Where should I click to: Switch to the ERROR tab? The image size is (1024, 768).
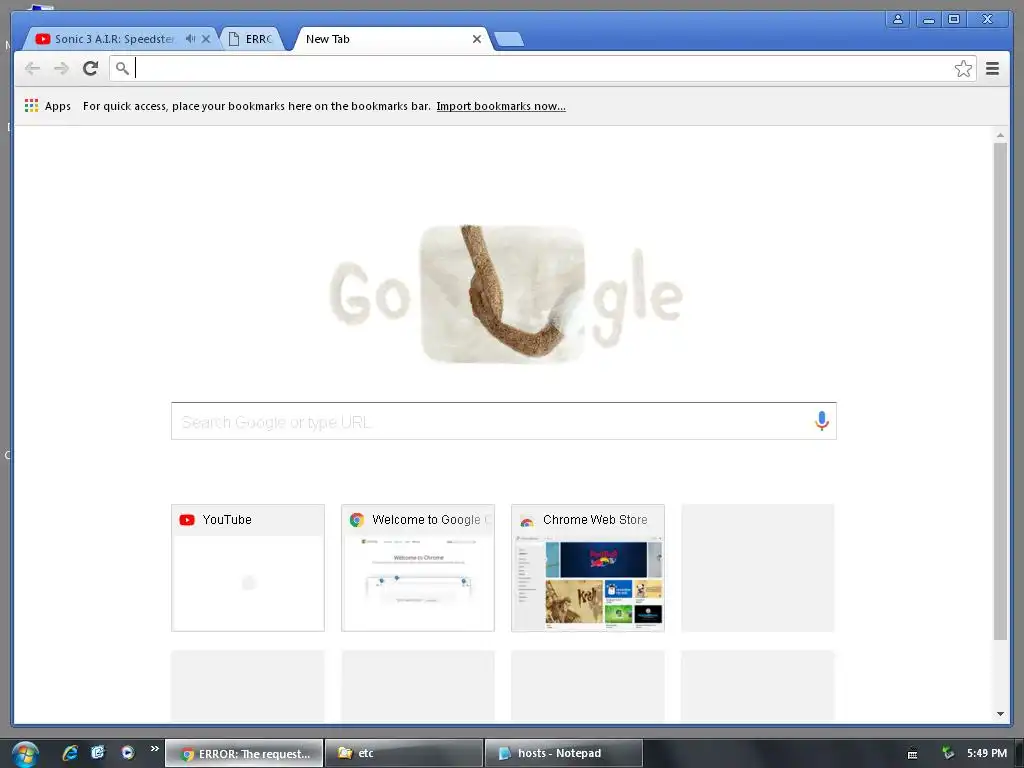[251, 39]
